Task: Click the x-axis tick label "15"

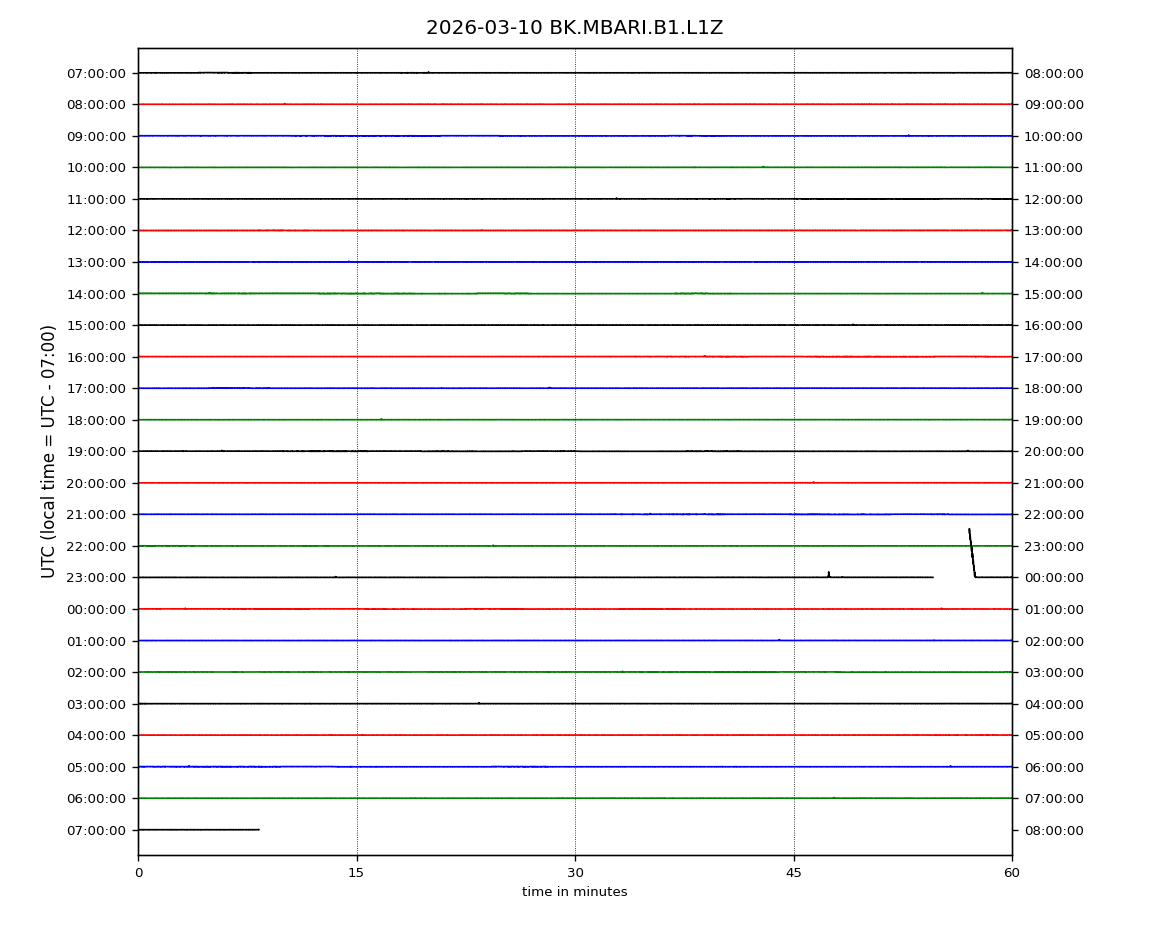Action: (356, 873)
